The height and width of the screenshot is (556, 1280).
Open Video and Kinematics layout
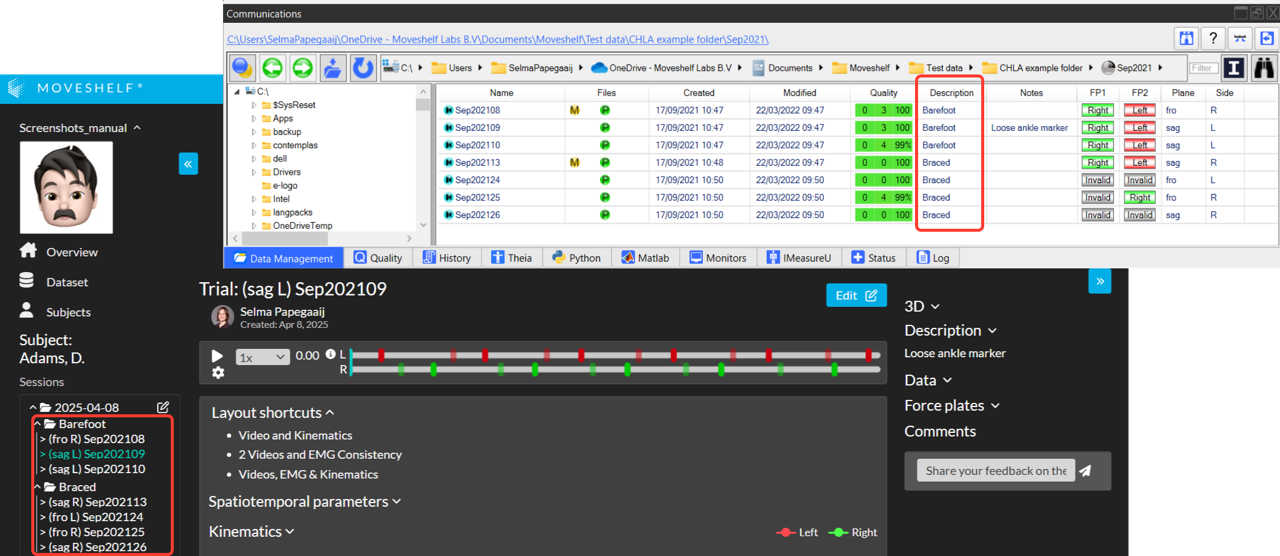coord(295,435)
